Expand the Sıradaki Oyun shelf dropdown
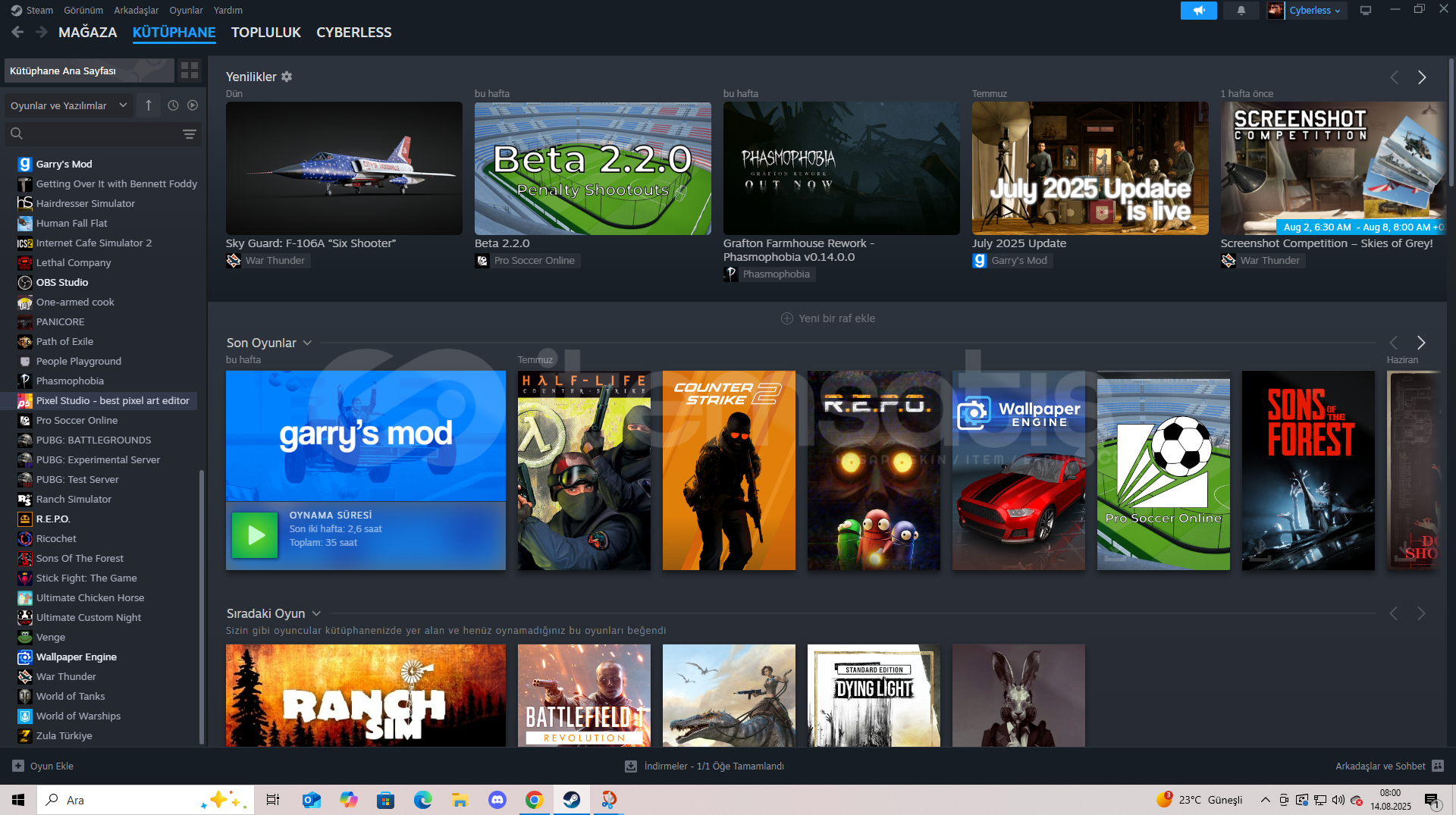 316,613
